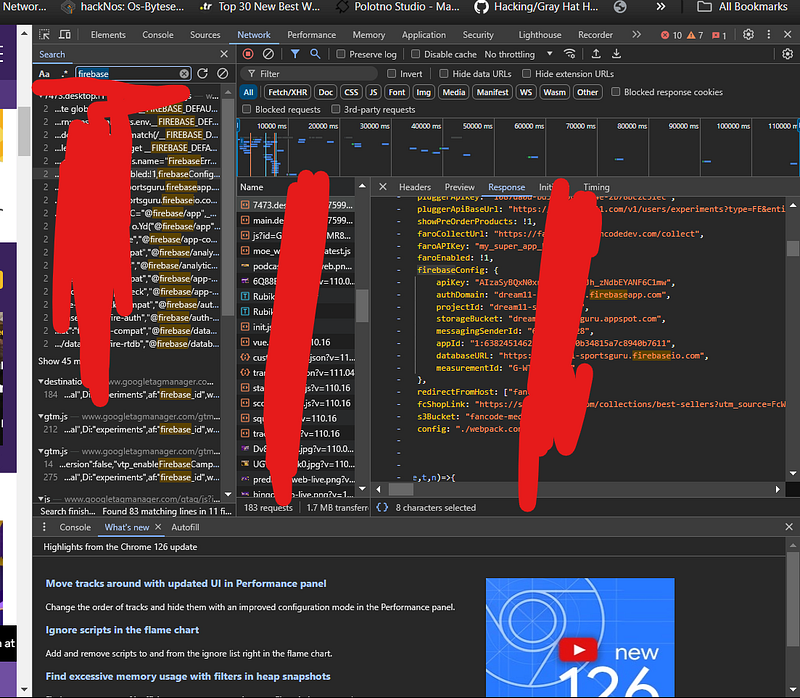Close the Search panel
800x698 pixels.
click(224, 54)
